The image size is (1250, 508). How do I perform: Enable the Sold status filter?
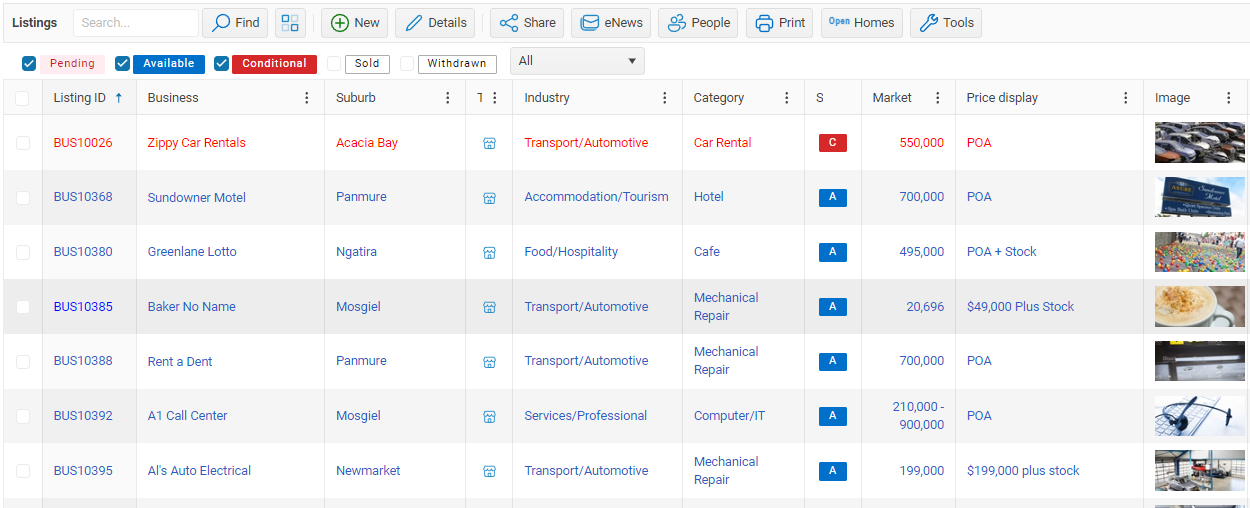coord(334,64)
